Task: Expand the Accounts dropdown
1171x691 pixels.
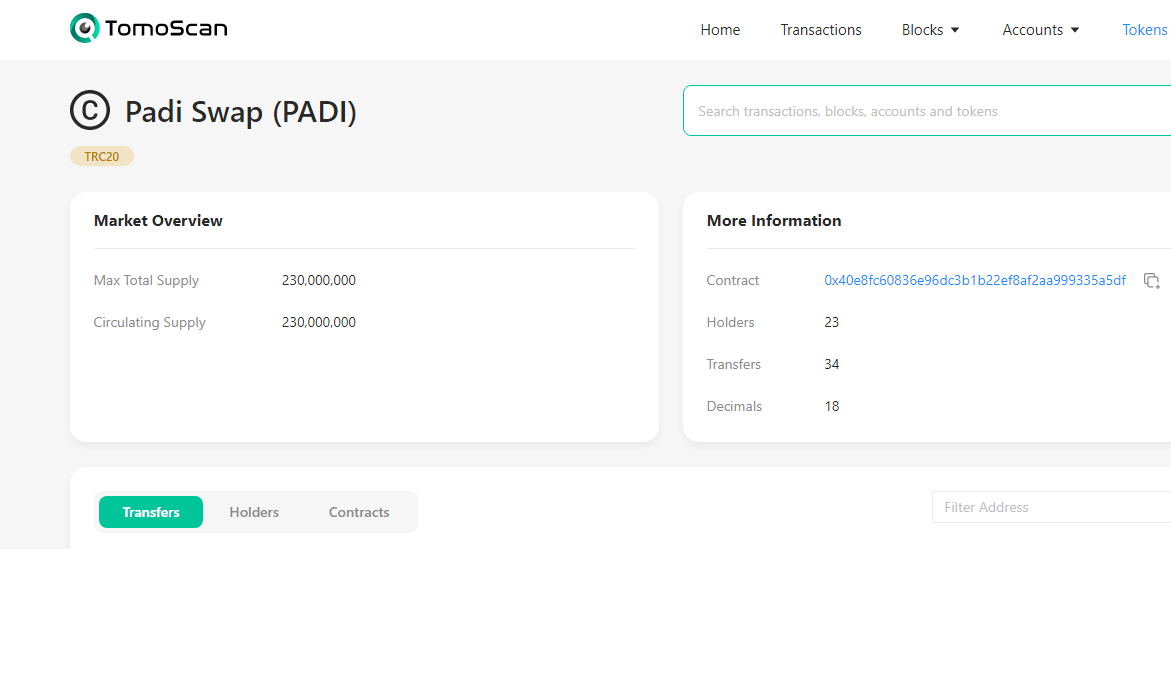Action: [1041, 30]
